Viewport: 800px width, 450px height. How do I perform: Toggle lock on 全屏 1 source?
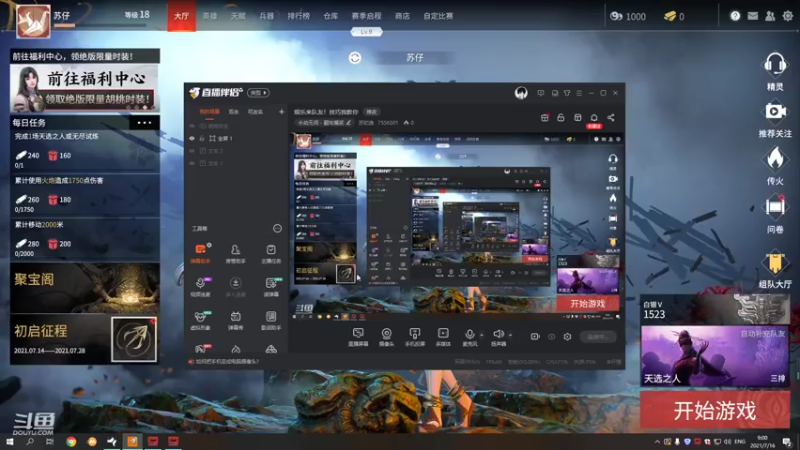pos(202,138)
